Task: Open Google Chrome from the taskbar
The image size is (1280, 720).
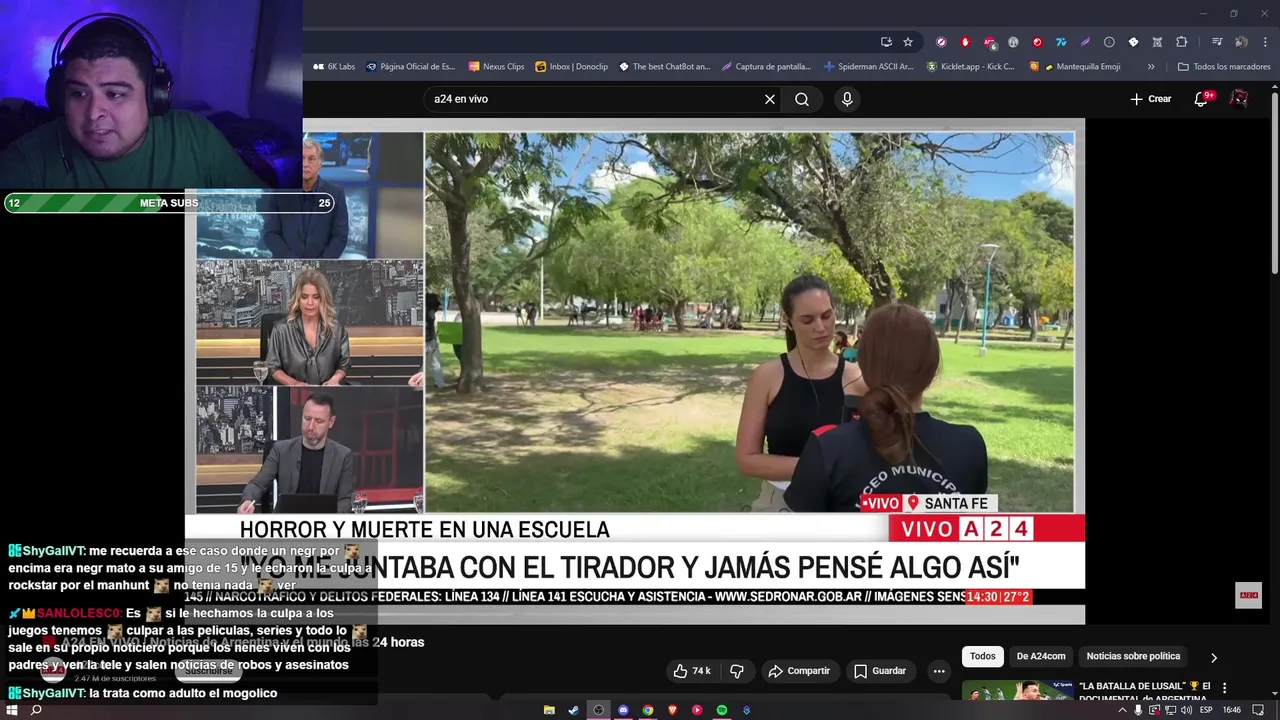Action: point(648,710)
